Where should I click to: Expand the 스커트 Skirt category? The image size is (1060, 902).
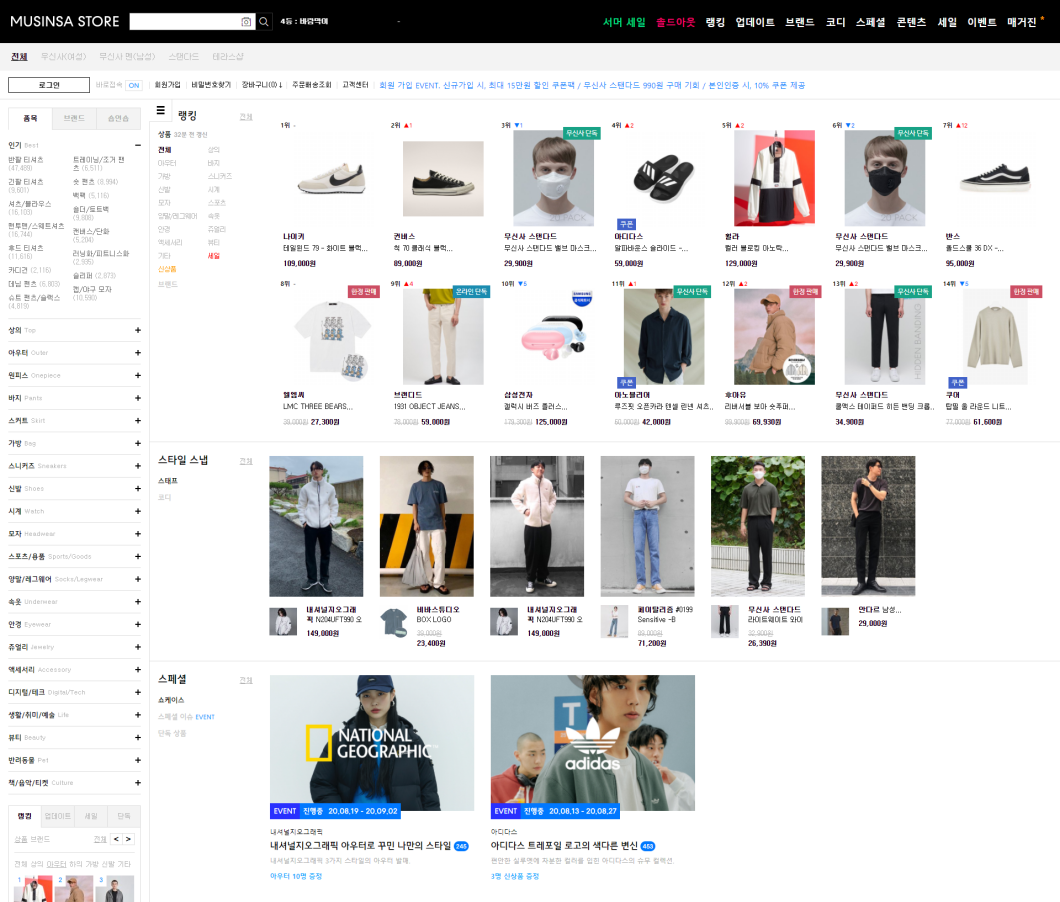click(138, 421)
